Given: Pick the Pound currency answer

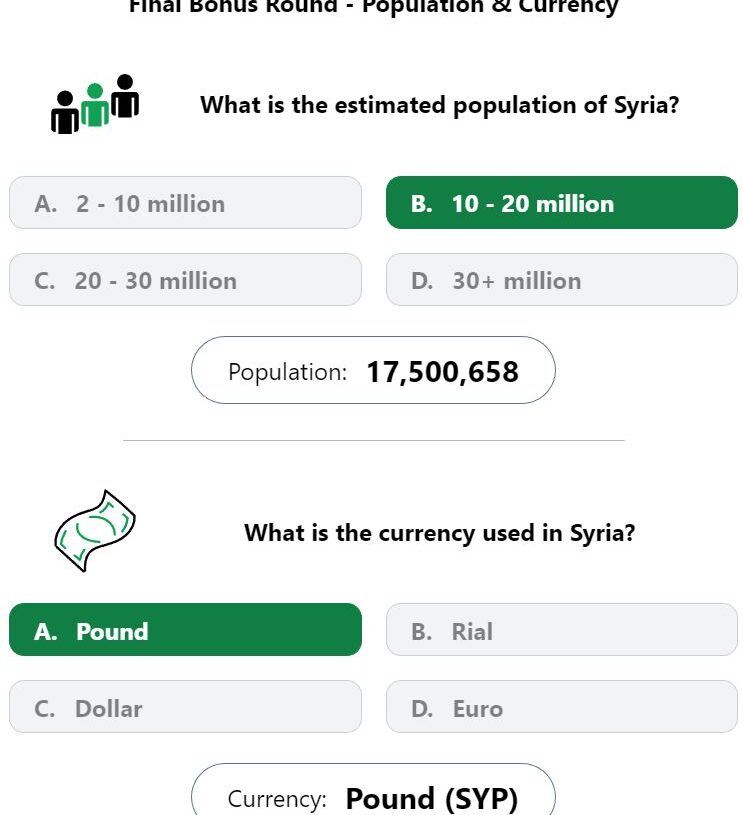Looking at the screenshot, I should click(185, 629).
